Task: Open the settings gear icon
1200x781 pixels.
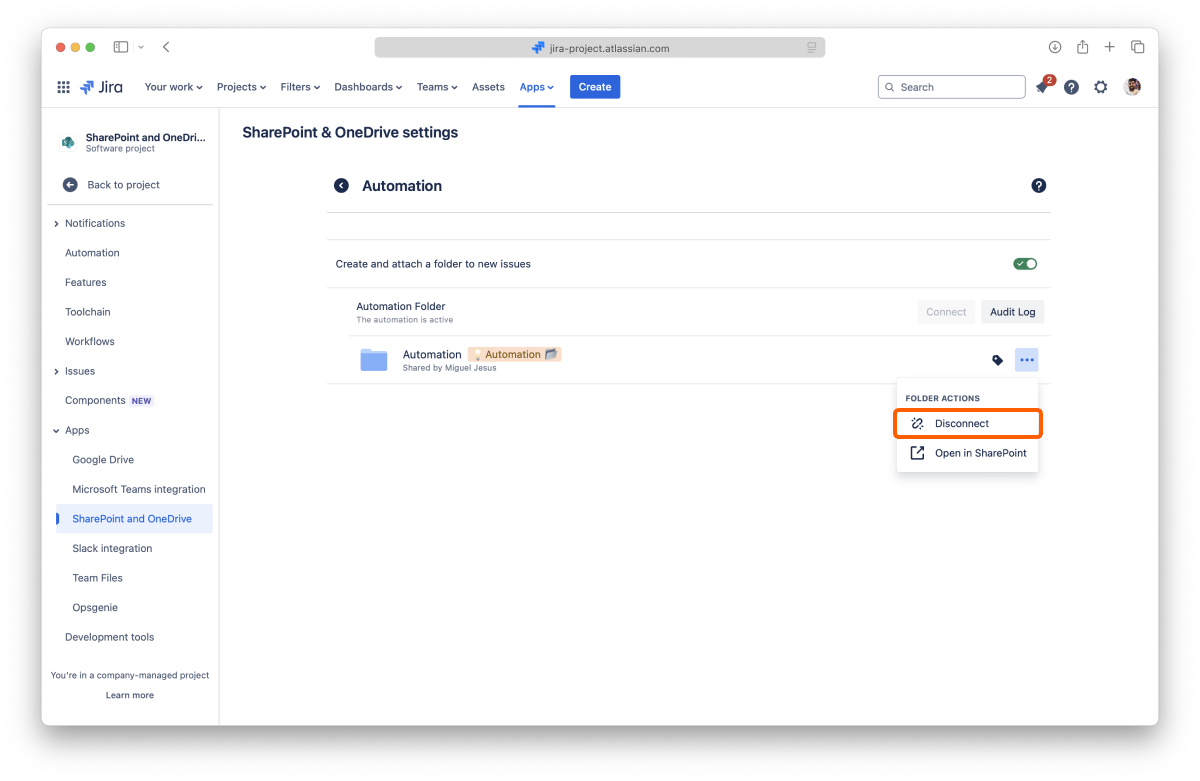Action: click(1101, 87)
